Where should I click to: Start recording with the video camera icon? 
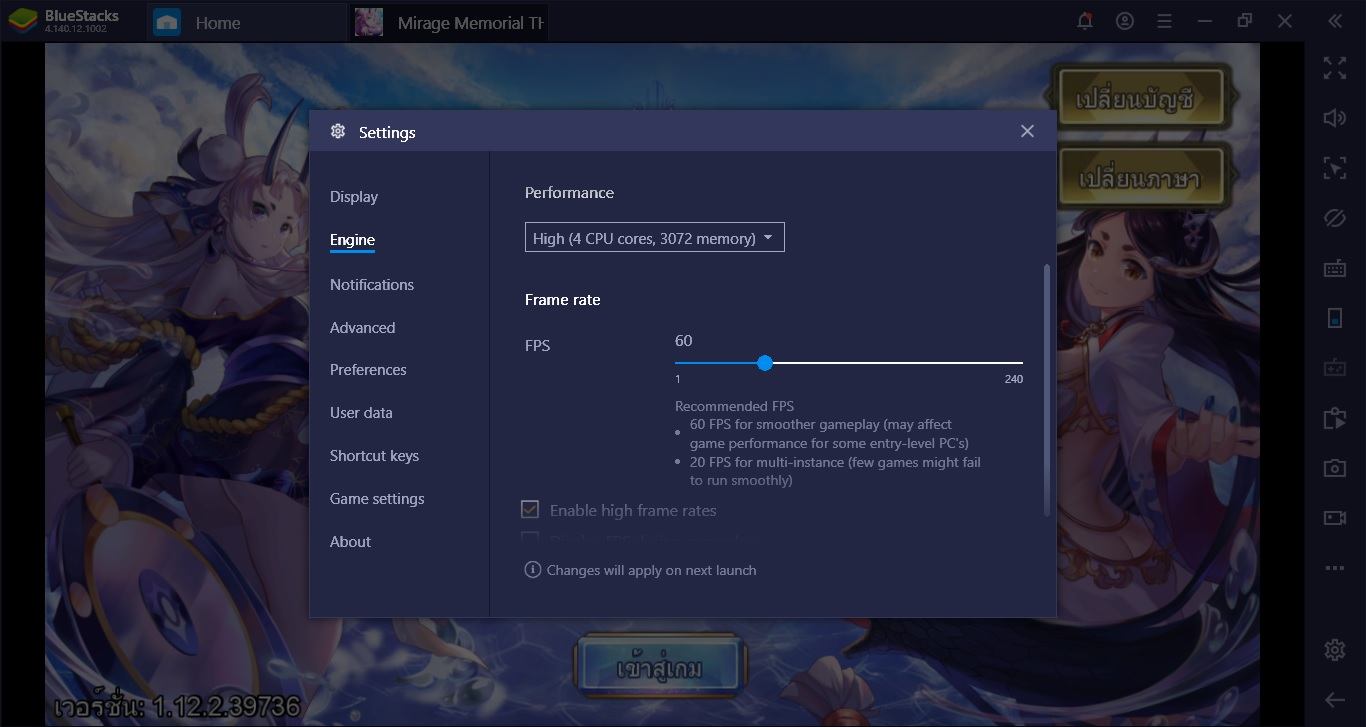click(x=1335, y=518)
